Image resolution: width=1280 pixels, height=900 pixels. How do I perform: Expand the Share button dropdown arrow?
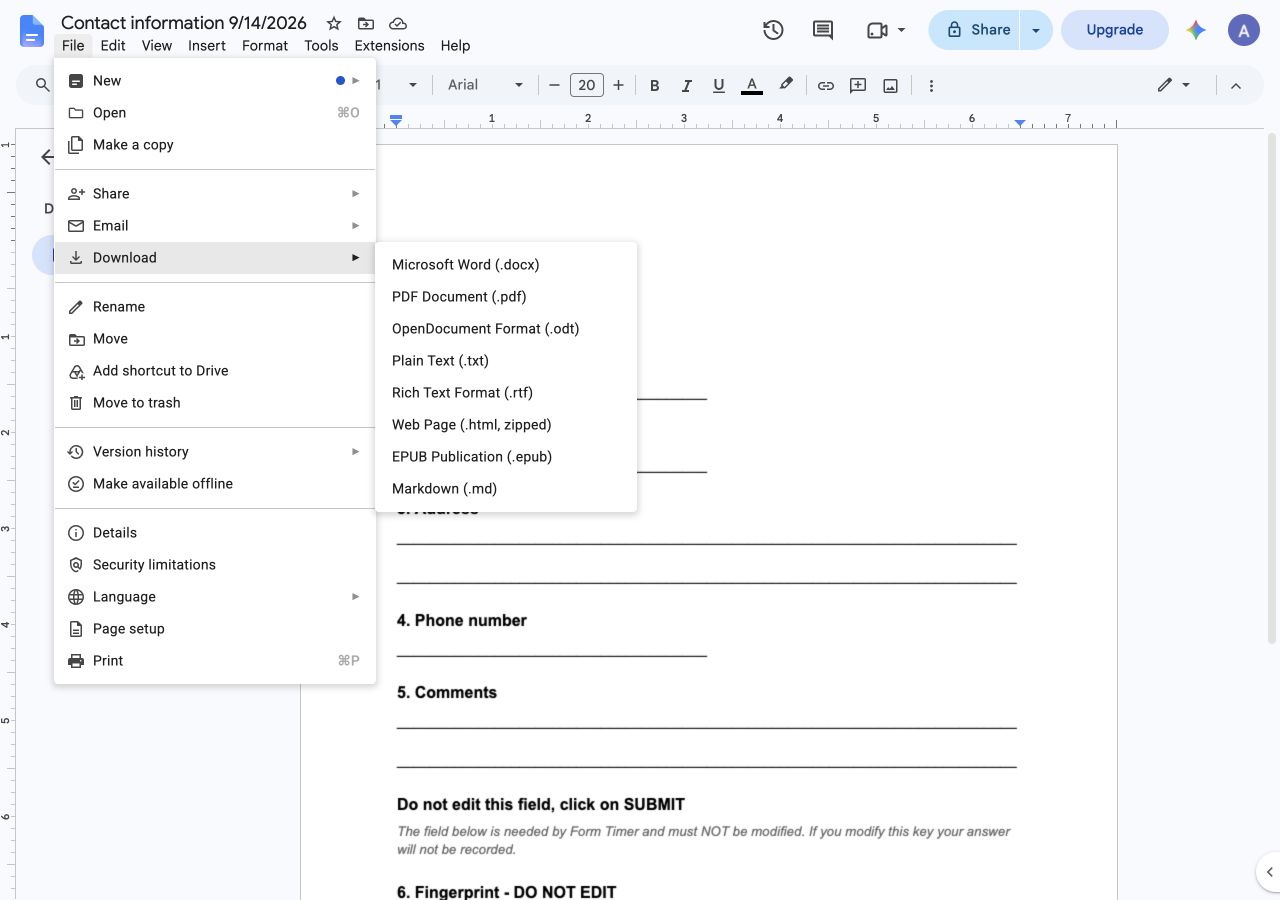[1036, 30]
